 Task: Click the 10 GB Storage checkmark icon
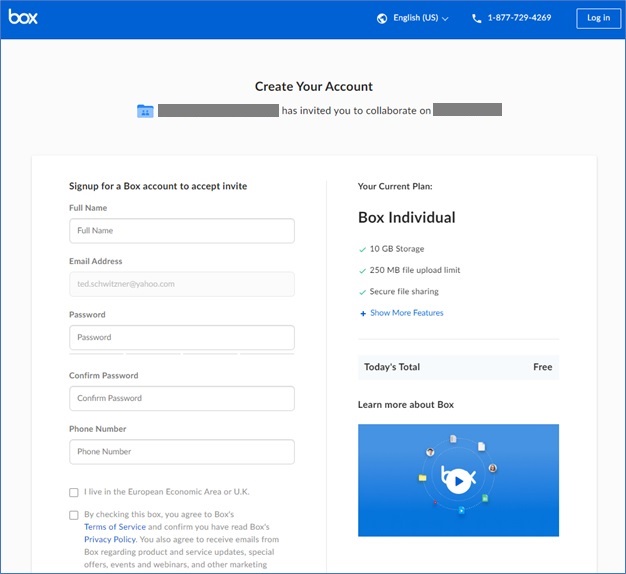[363, 249]
